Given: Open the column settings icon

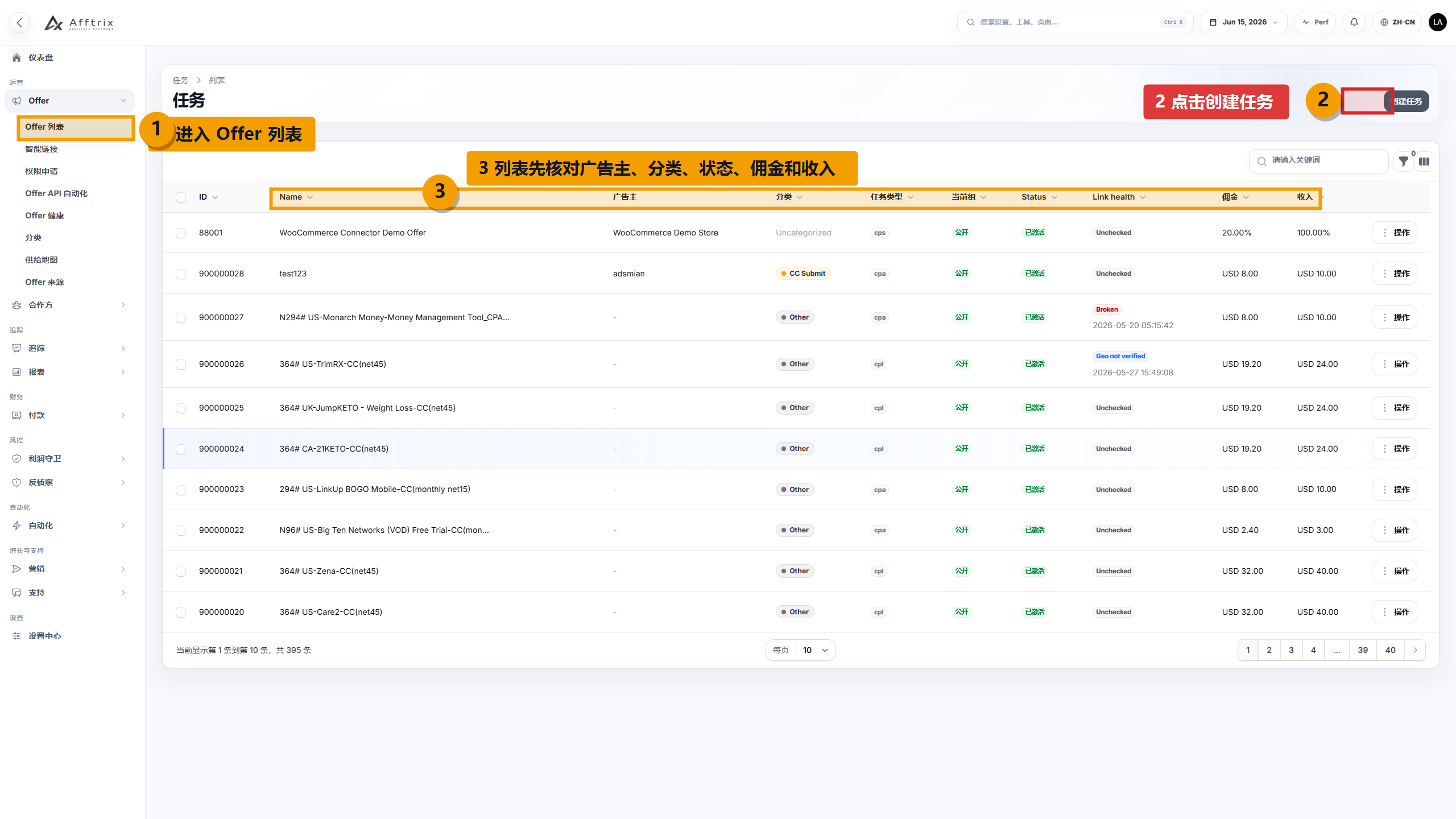Looking at the screenshot, I should [1424, 162].
